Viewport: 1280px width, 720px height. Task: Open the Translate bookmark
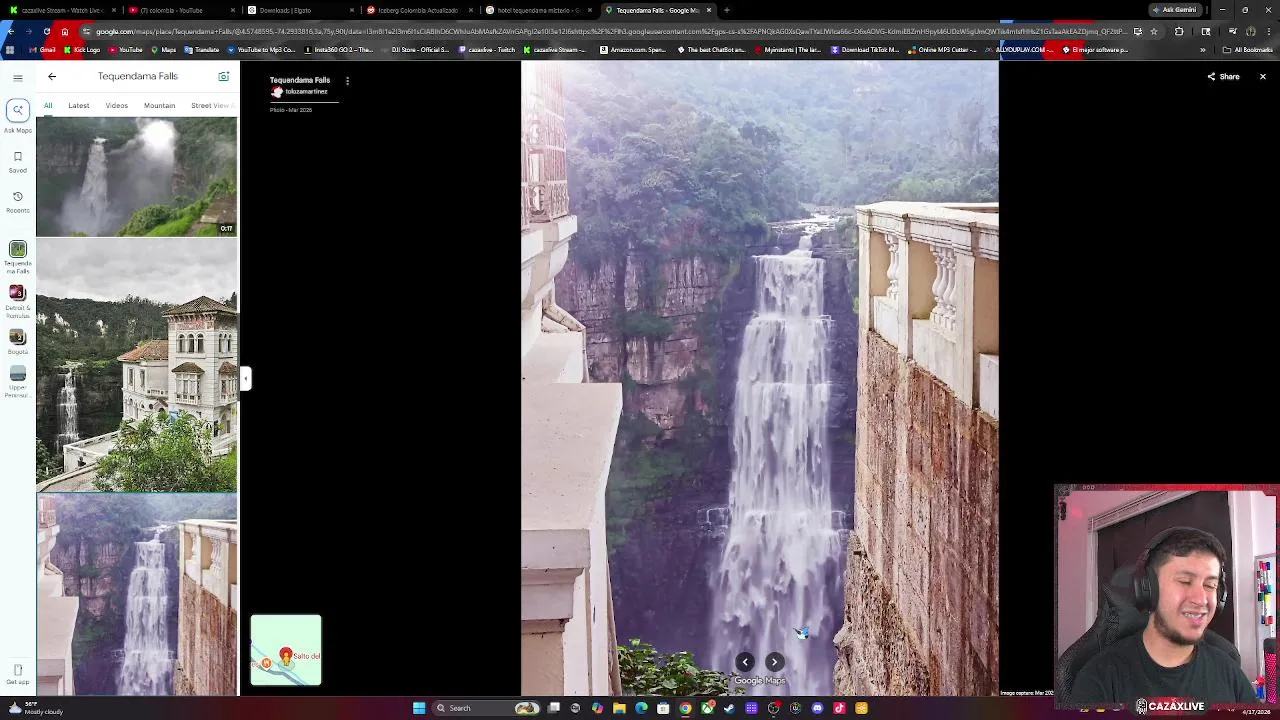(202, 49)
